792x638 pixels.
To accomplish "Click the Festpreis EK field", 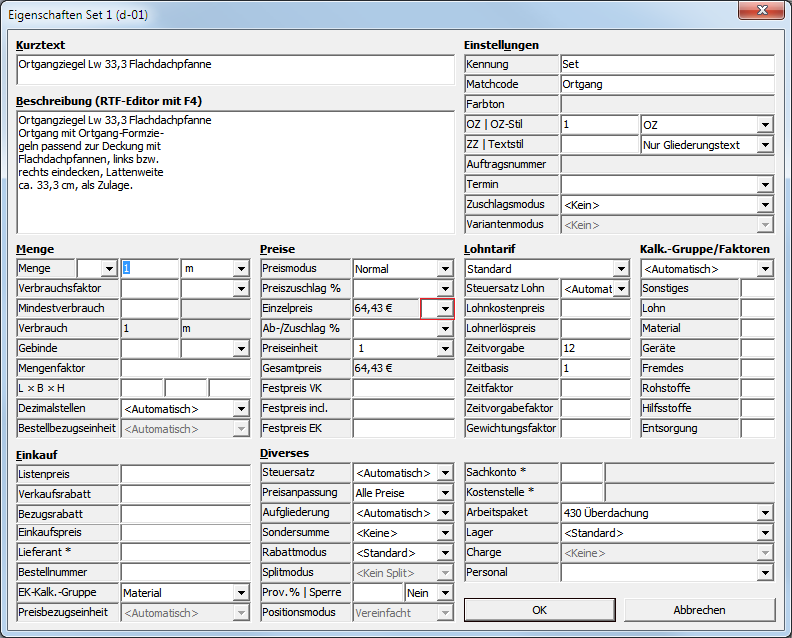I will pyautogui.click(x=403, y=428).
